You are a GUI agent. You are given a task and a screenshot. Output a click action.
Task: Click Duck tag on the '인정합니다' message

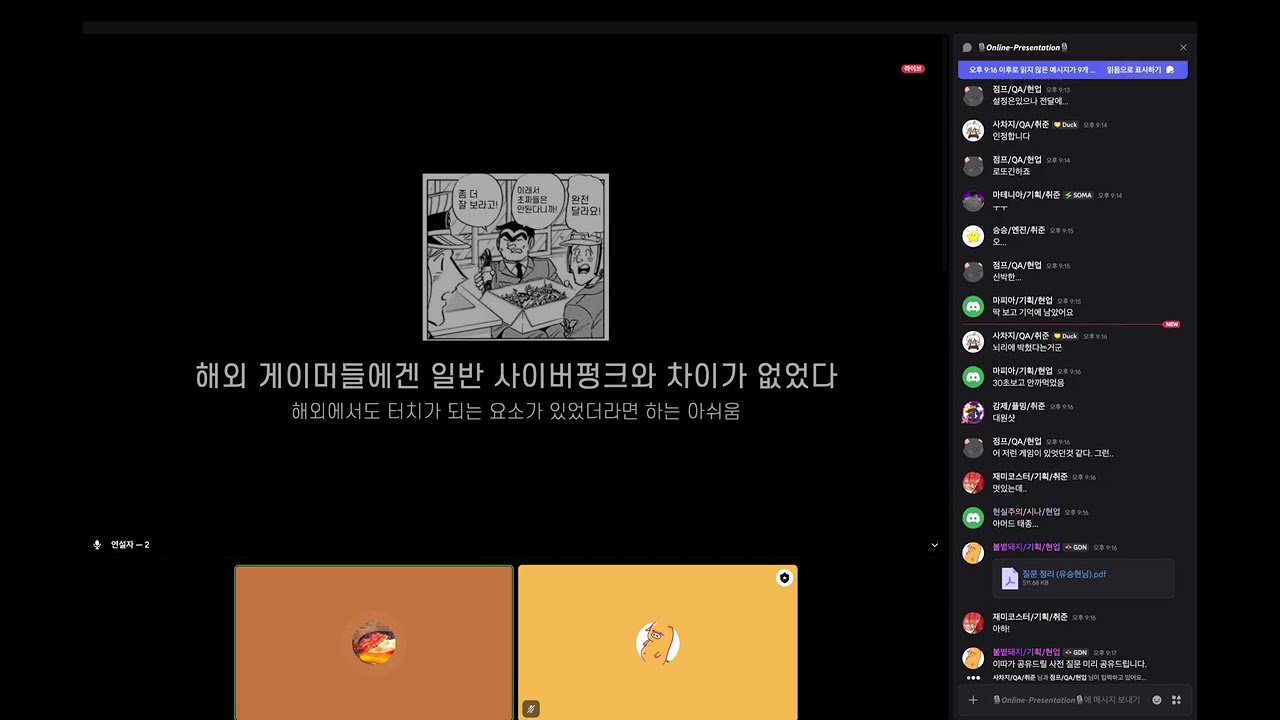(1066, 125)
